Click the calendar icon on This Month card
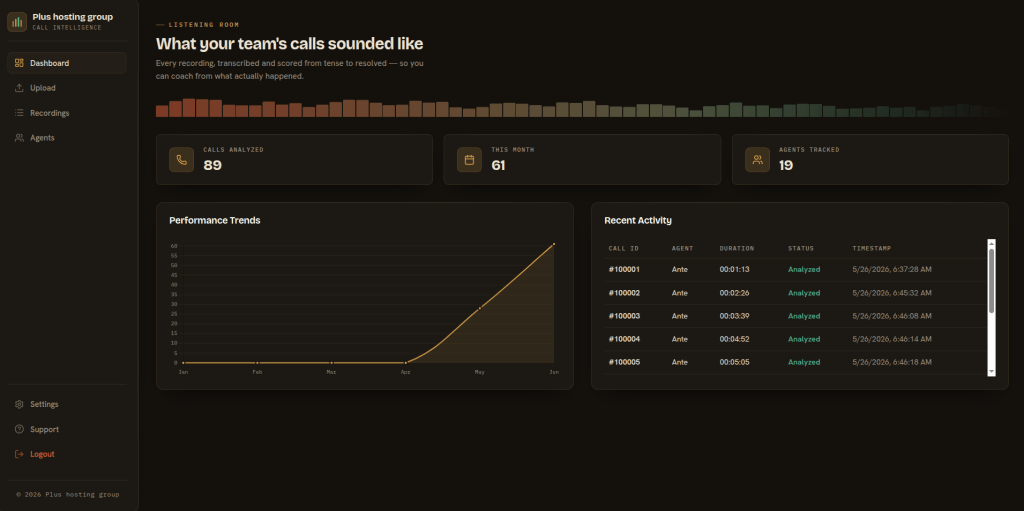The width and height of the screenshot is (1024, 511). point(469,159)
